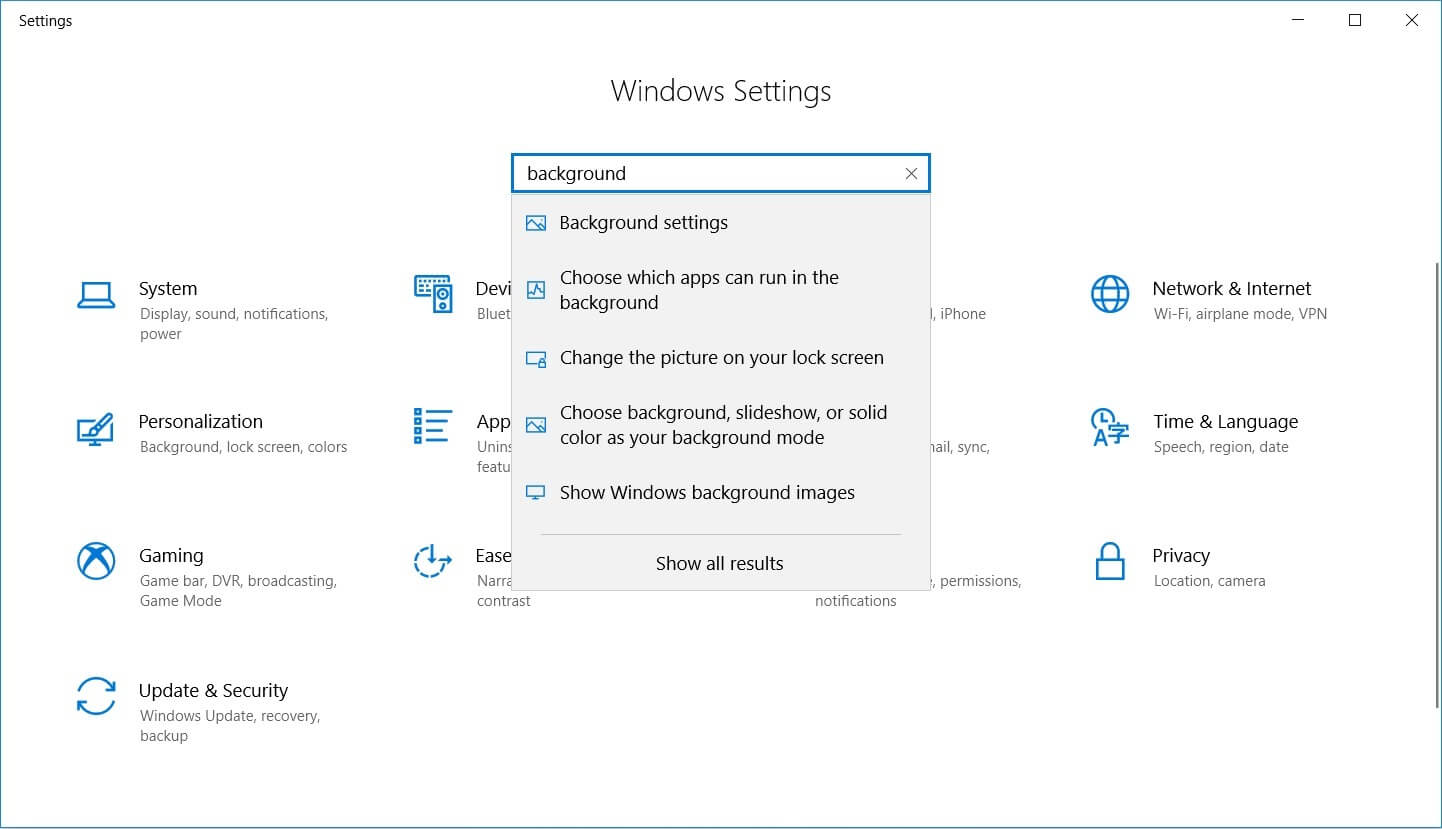The width and height of the screenshot is (1442, 829).
Task: Click the Windows Settings heading
Action: pyautogui.click(x=721, y=91)
